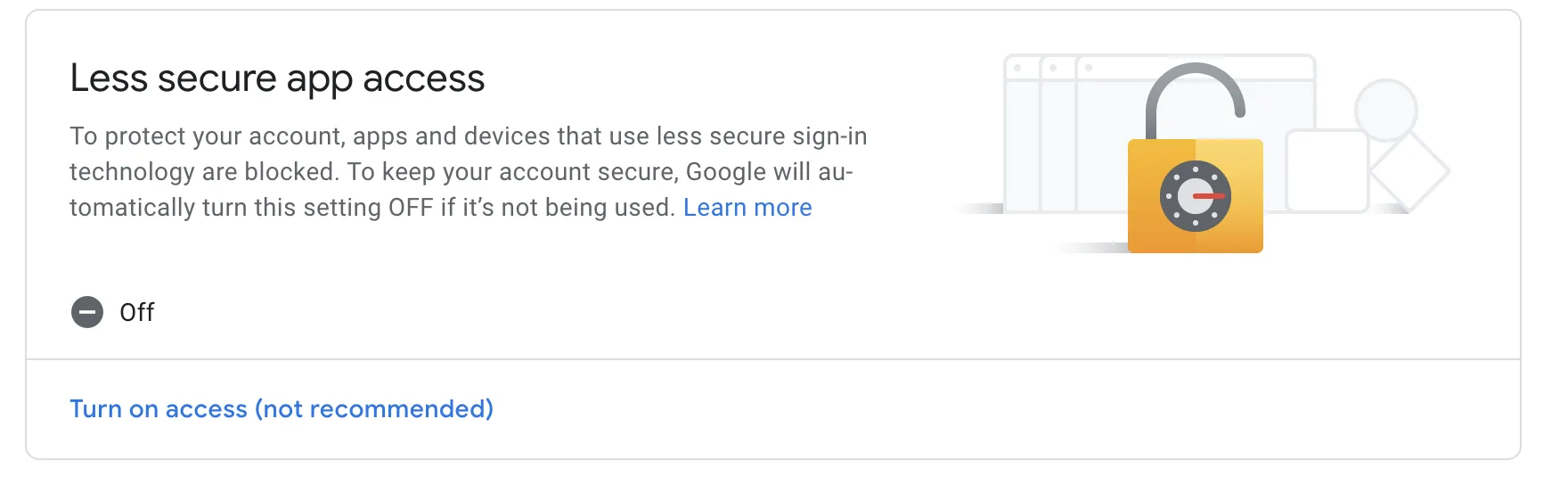The height and width of the screenshot is (485, 1568).
Task: Click the third dot on the window illustration
Action: (x=1089, y=68)
